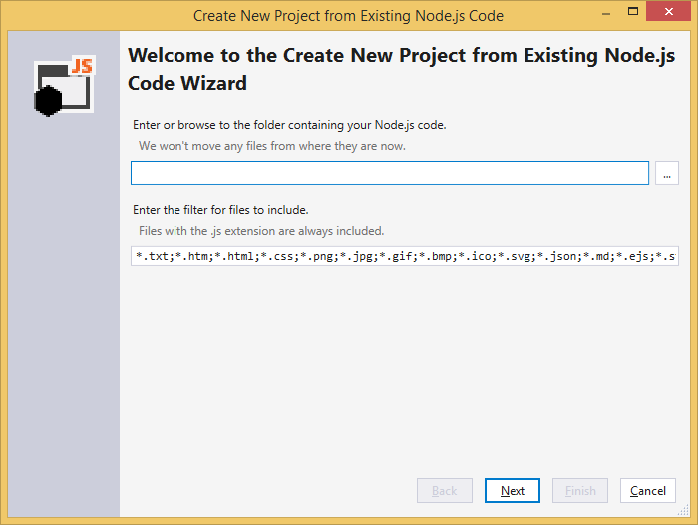Minimize the wizard window
Image resolution: width=698 pixels, height=525 pixels.
[606, 13]
